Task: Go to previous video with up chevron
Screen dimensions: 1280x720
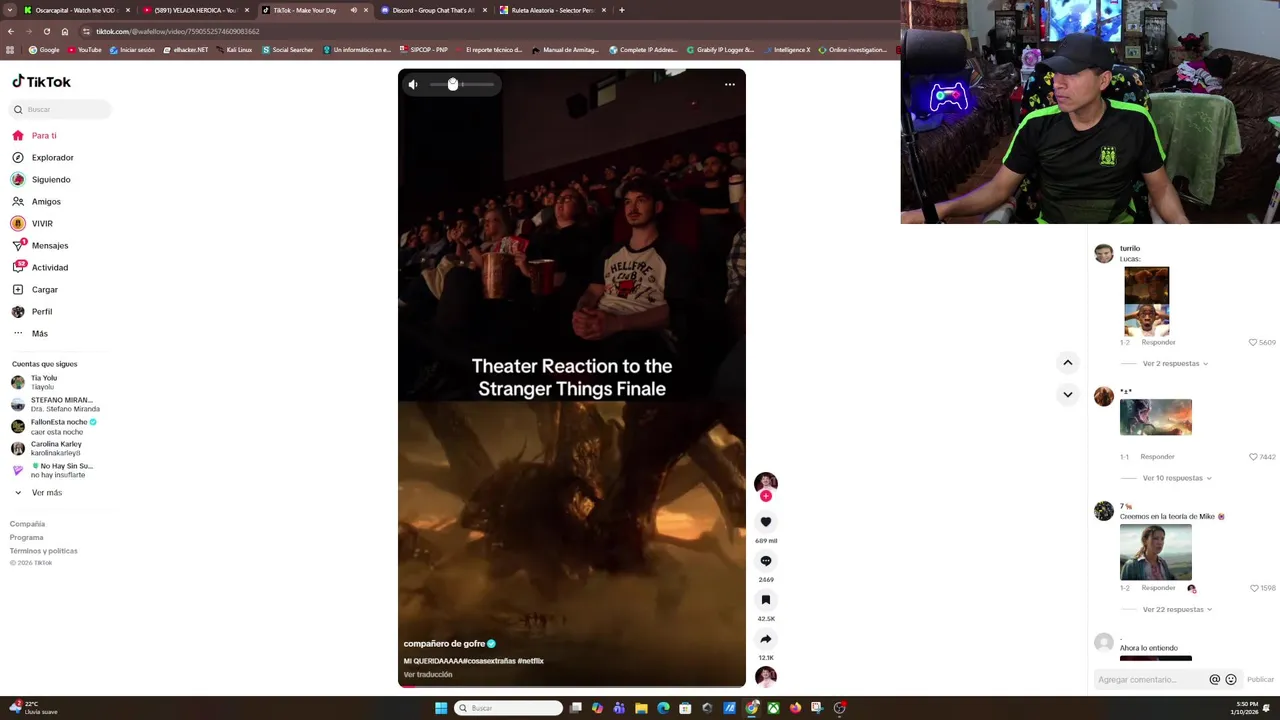Action: (1068, 363)
